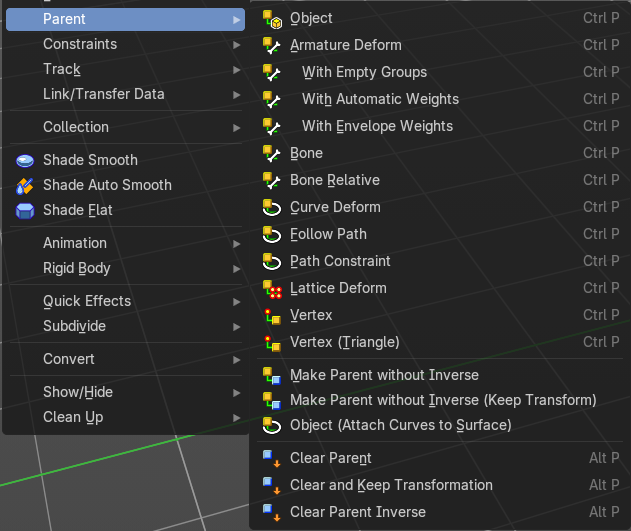Image resolution: width=631 pixels, height=531 pixels.
Task: Apply Shade Auto Smooth
Action: [126, 185]
